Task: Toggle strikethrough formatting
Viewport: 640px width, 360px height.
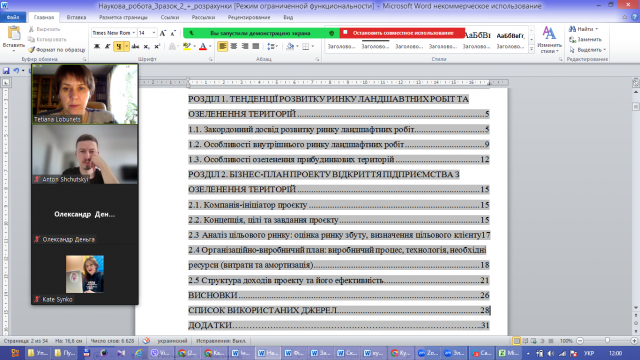Action: [135, 47]
